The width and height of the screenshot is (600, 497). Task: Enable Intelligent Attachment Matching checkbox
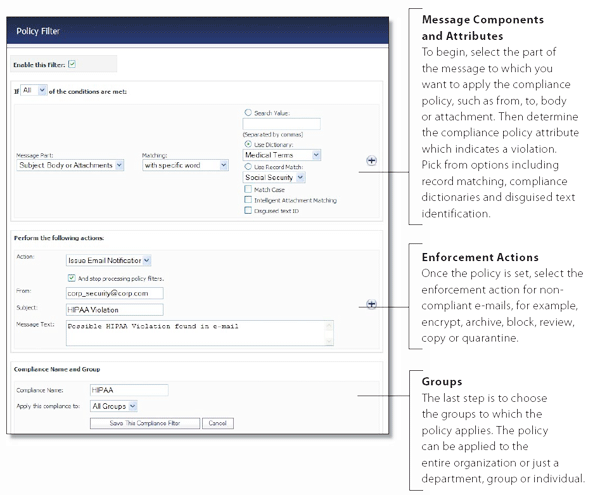[x=248, y=200]
